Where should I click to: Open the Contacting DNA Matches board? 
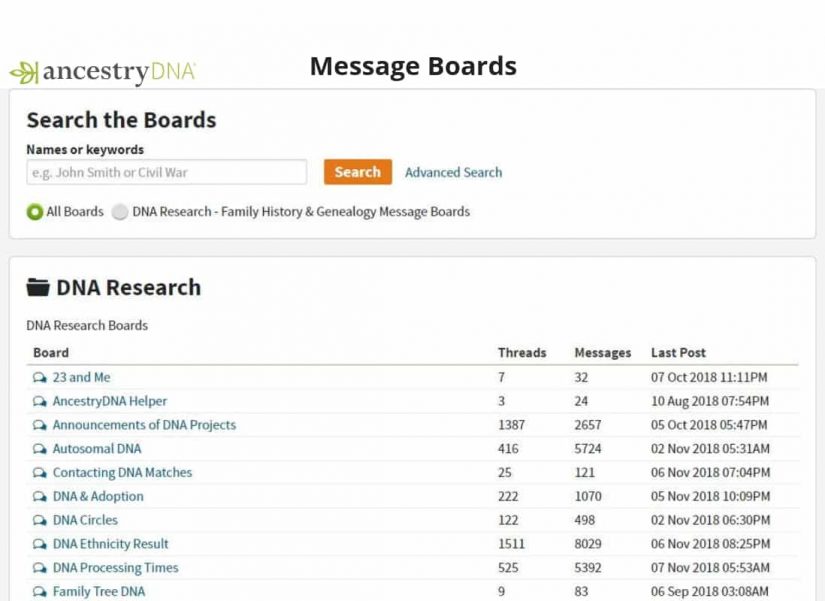(122, 472)
